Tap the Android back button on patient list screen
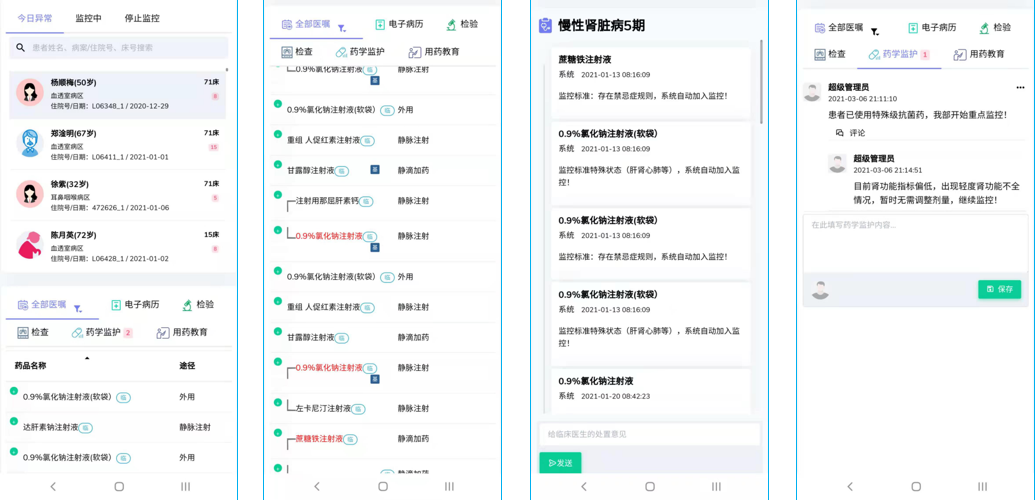Screen dimensions: 1035x500 pyautogui.click(x=53, y=486)
